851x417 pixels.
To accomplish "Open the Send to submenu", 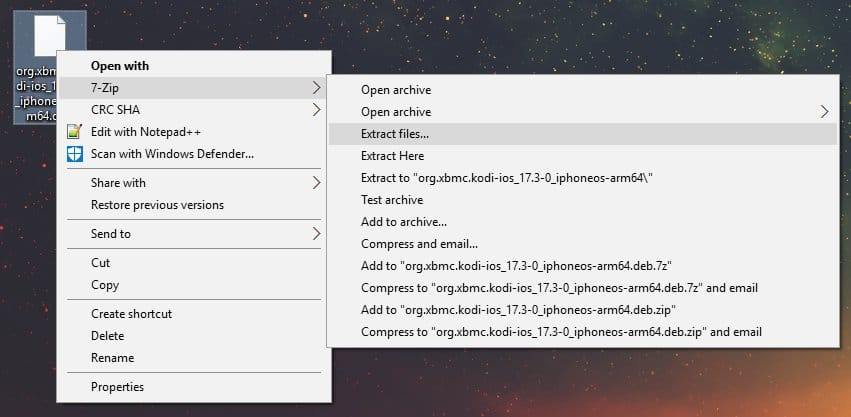I will click(192, 234).
